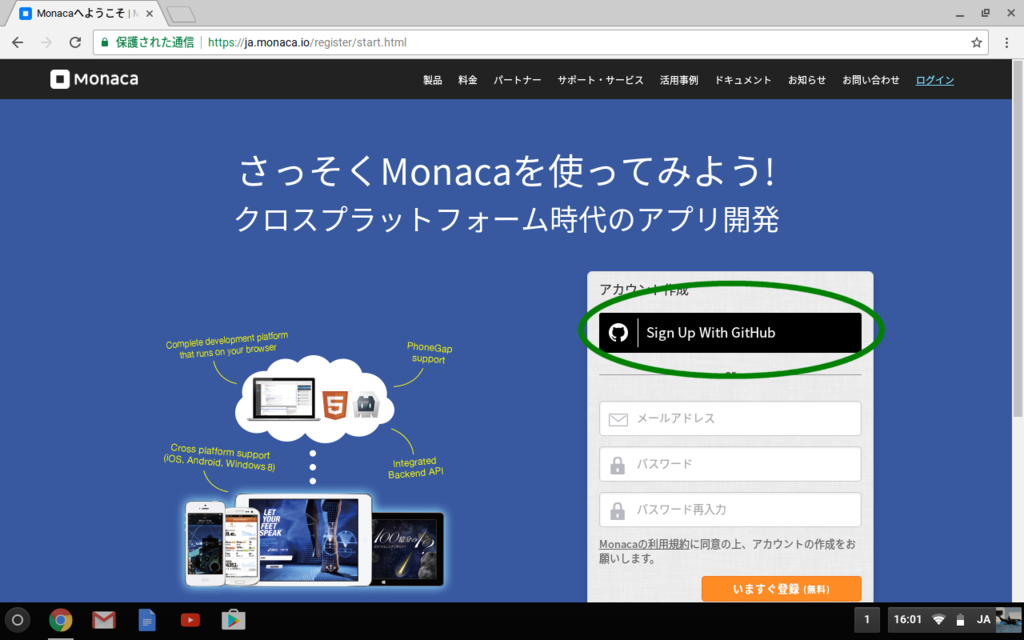Open the 製品 menu item
Image resolution: width=1024 pixels, height=640 pixels.
(x=432, y=80)
